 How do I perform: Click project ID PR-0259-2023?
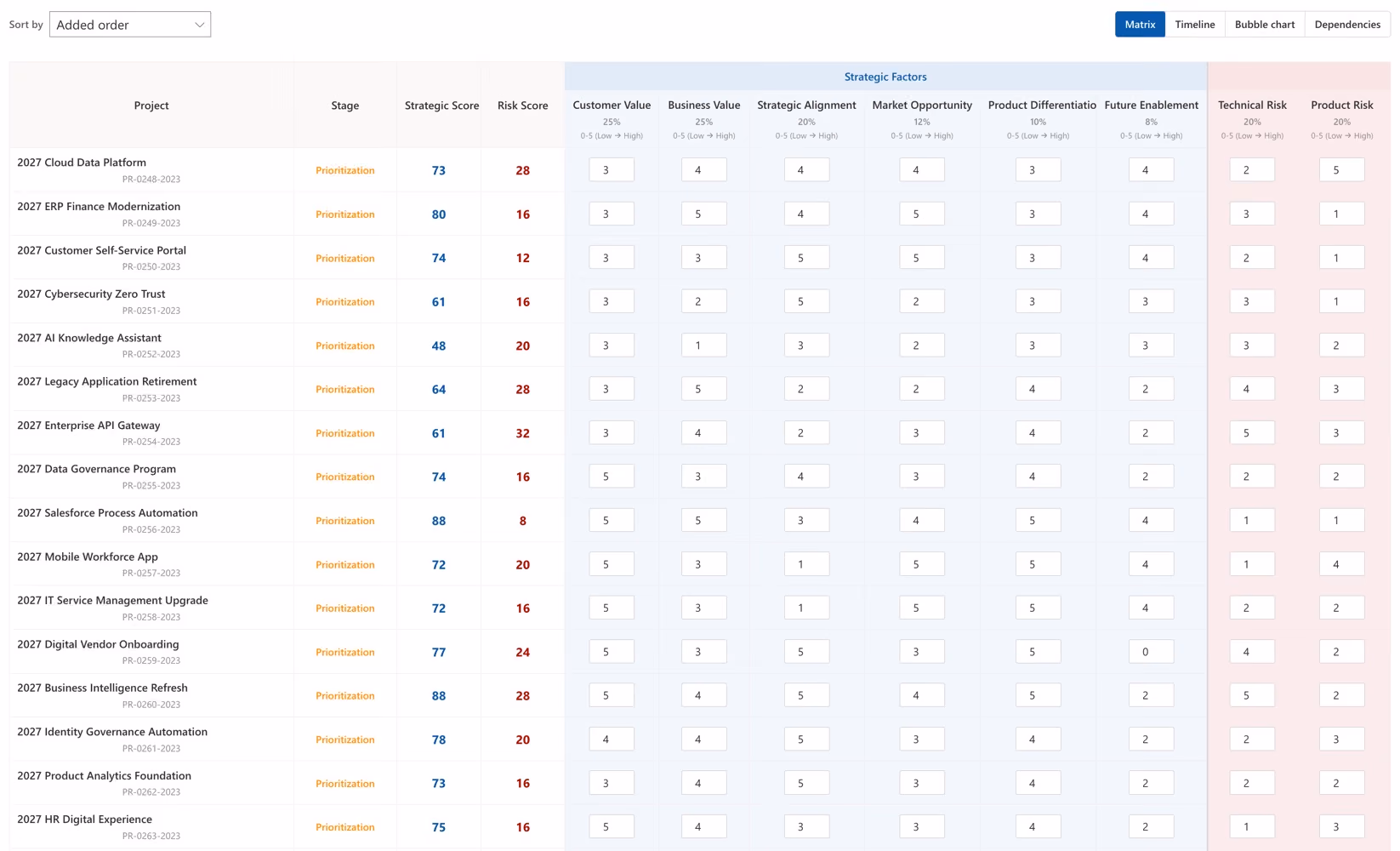(x=151, y=660)
